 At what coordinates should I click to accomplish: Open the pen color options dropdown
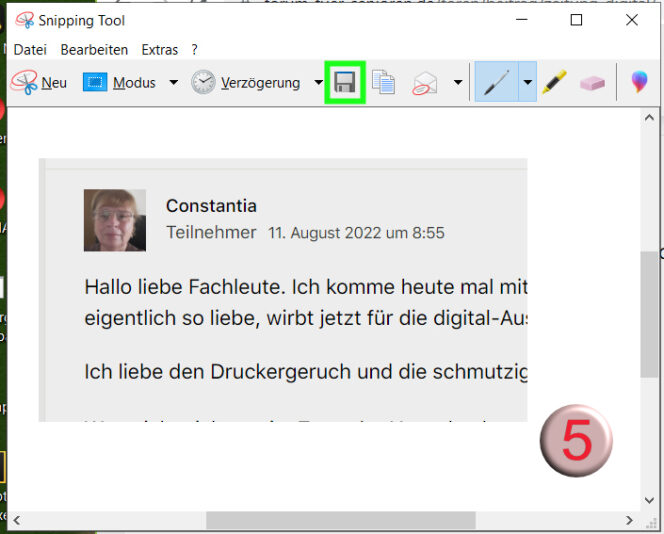[527, 83]
